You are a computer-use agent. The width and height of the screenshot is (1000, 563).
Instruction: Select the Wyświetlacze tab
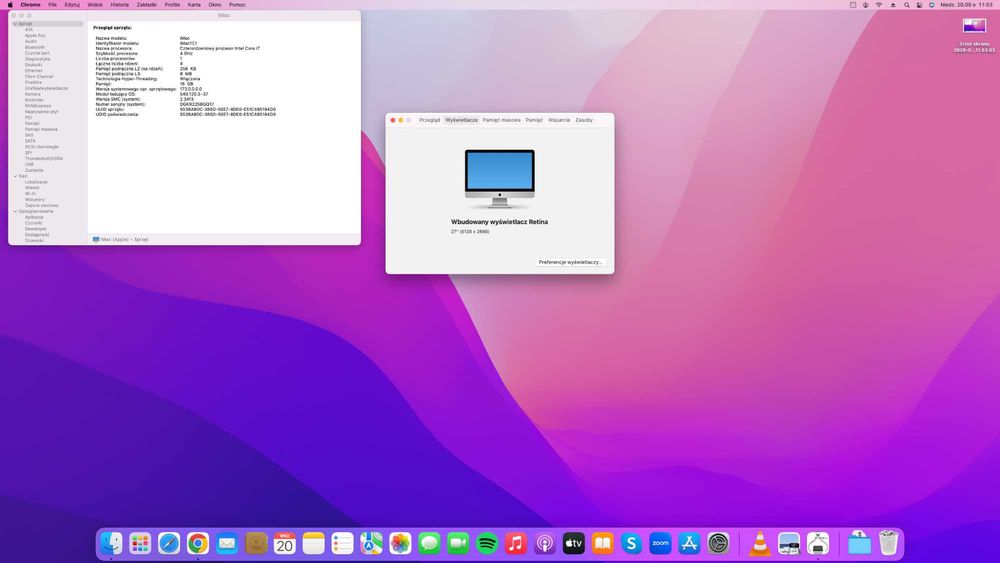tap(461, 120)
